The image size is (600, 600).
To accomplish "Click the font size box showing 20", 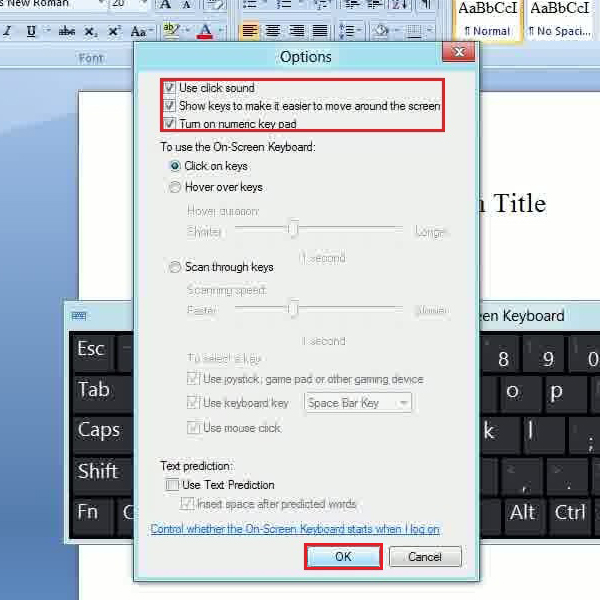I will click(124, 4).
